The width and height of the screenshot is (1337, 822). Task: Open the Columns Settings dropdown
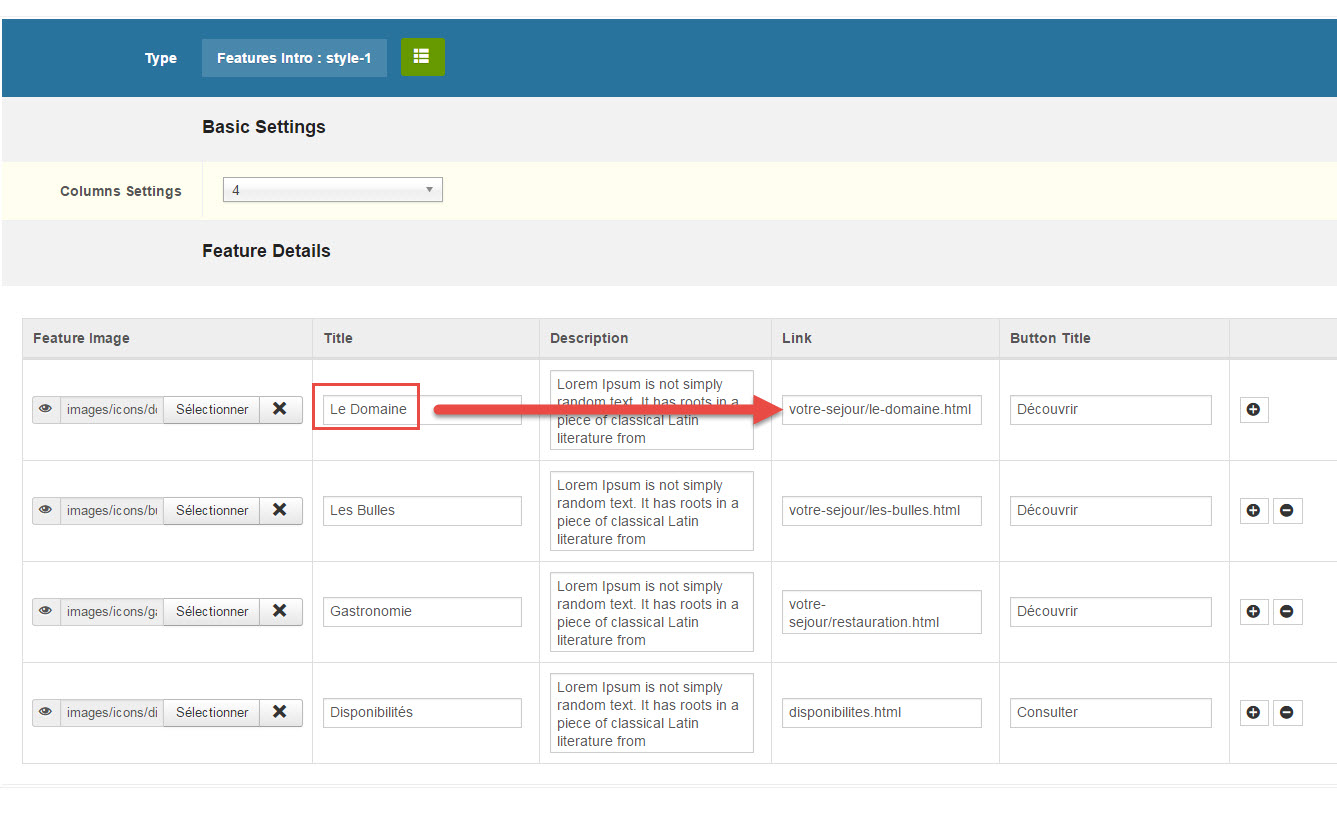click(332, 190)
